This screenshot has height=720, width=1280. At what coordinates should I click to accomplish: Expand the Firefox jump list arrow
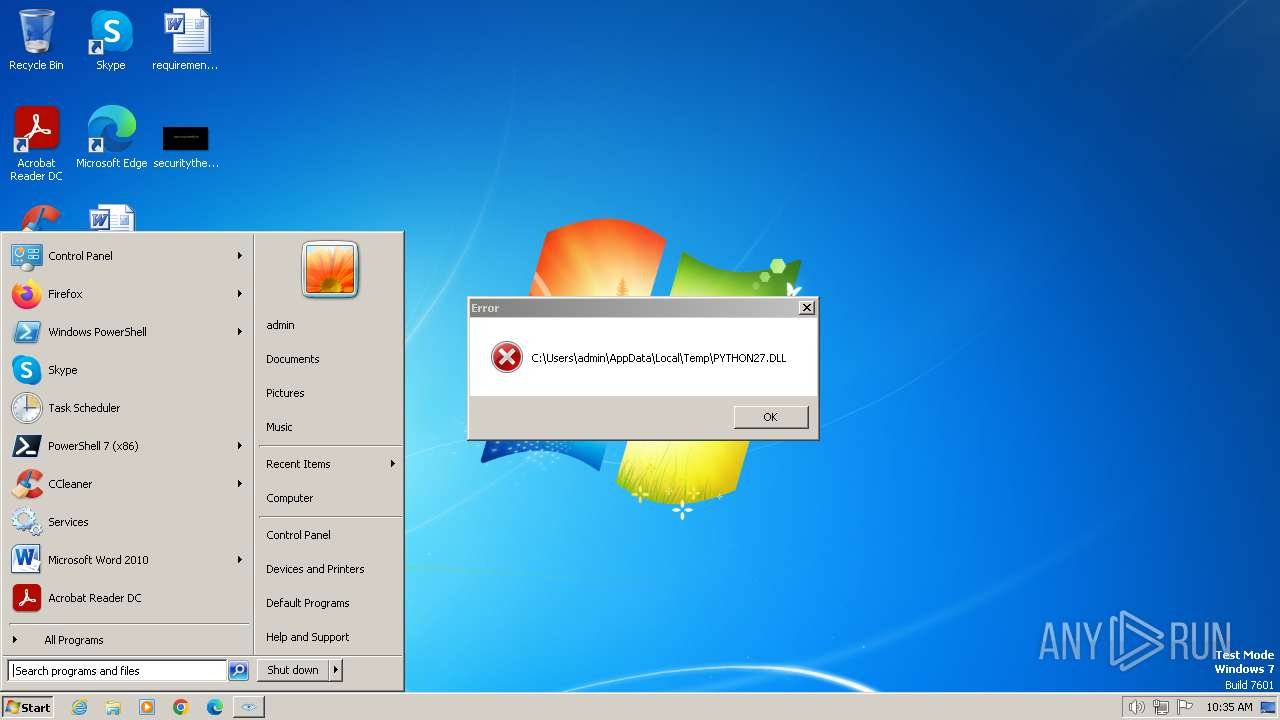240,294
